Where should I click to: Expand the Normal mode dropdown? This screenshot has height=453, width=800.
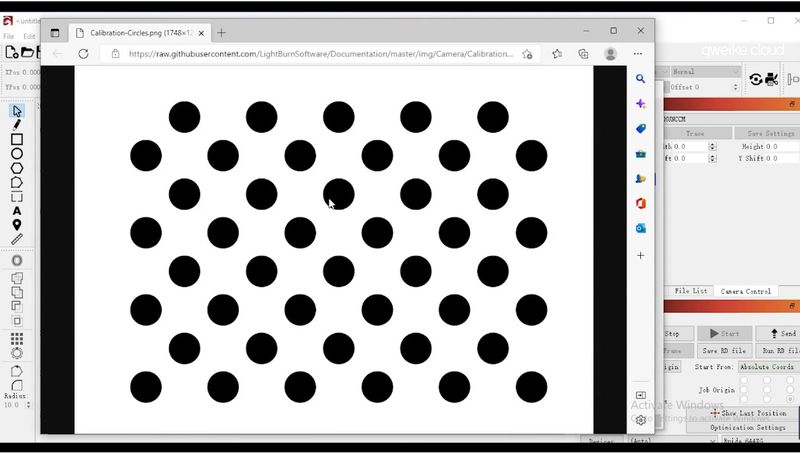pyautogui.click(x=704, y=72)
